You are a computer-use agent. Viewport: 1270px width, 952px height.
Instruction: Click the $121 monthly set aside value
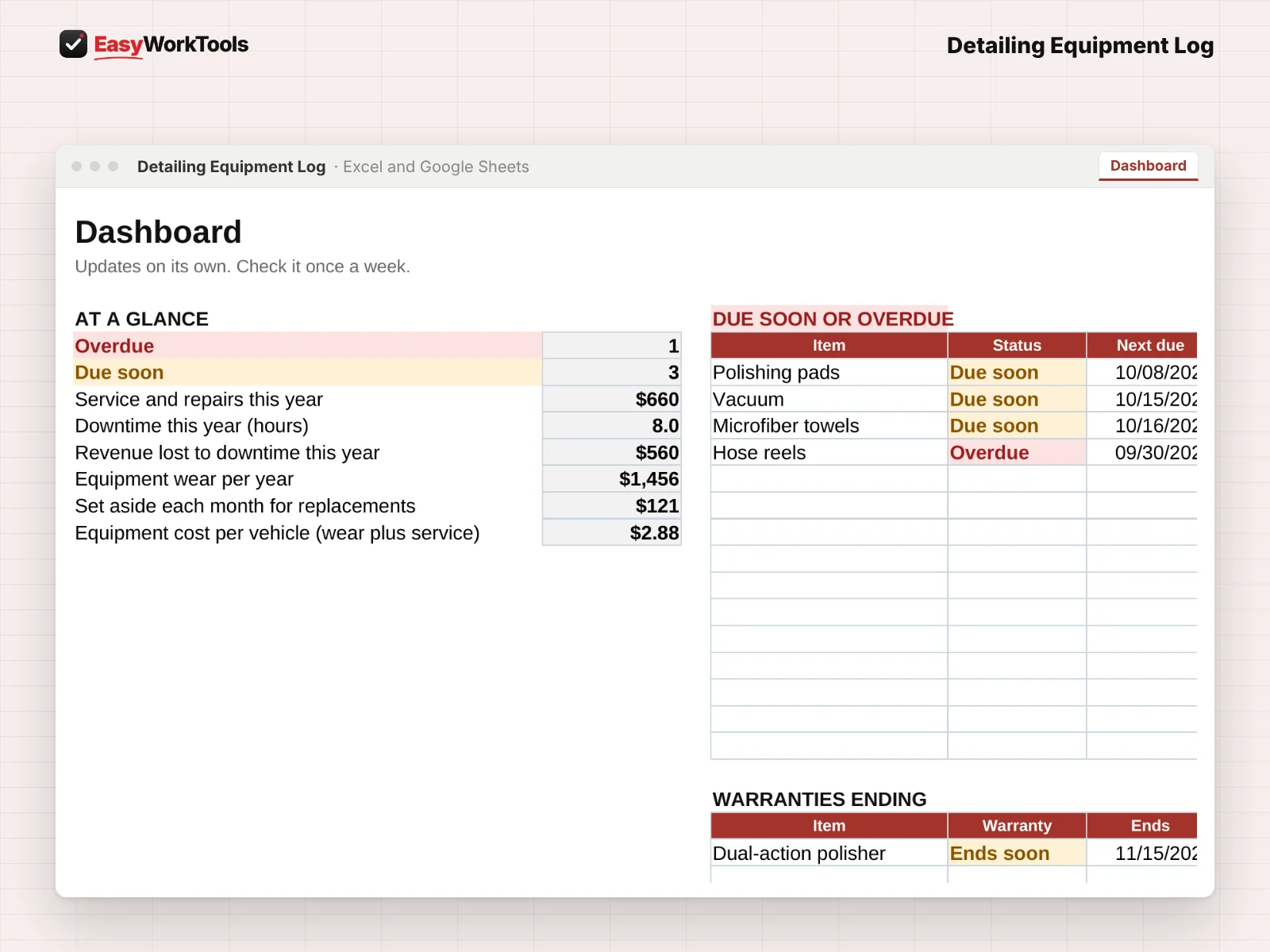point(611,506)
